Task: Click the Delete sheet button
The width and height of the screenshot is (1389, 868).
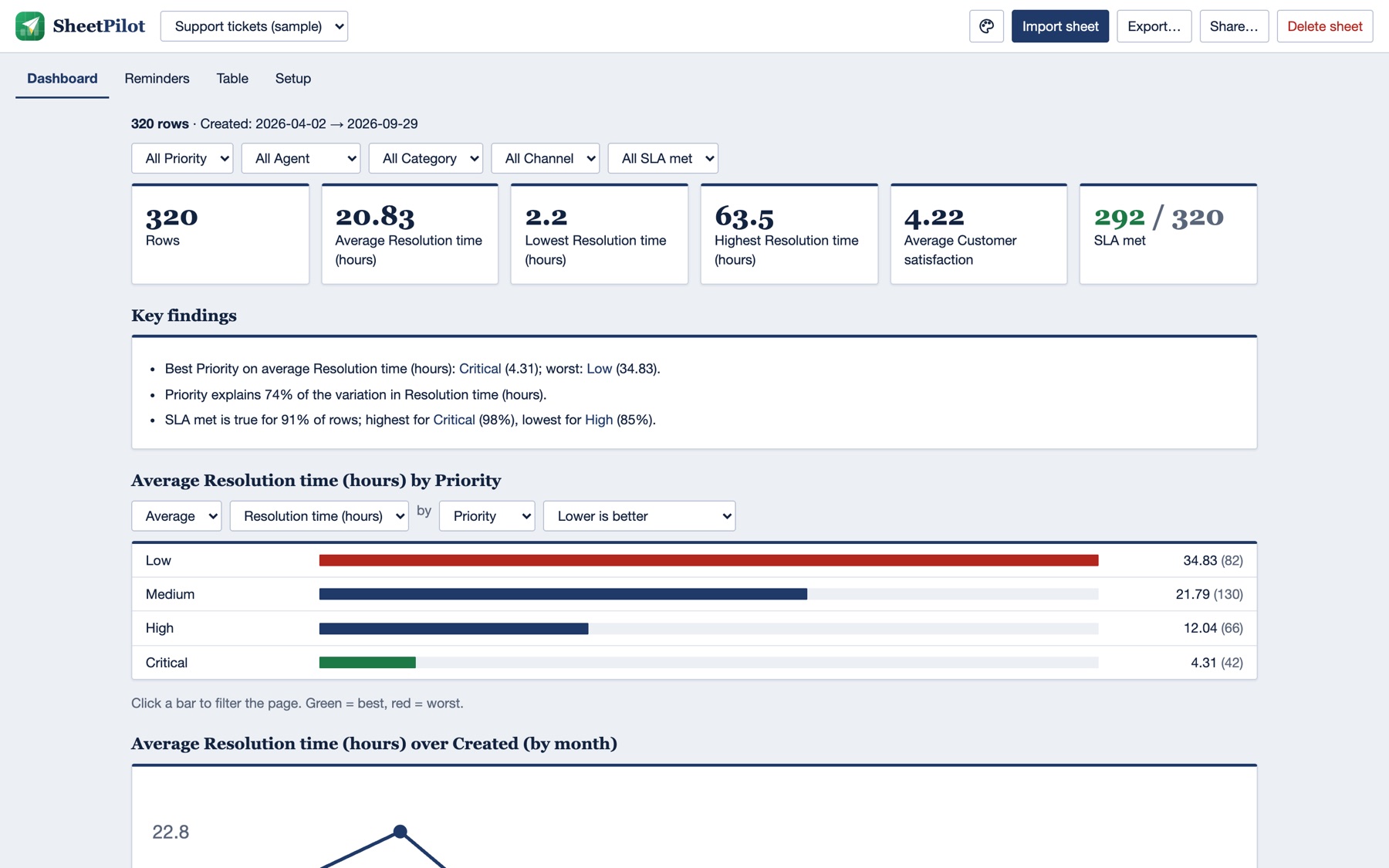Action: coord(1325,26)
